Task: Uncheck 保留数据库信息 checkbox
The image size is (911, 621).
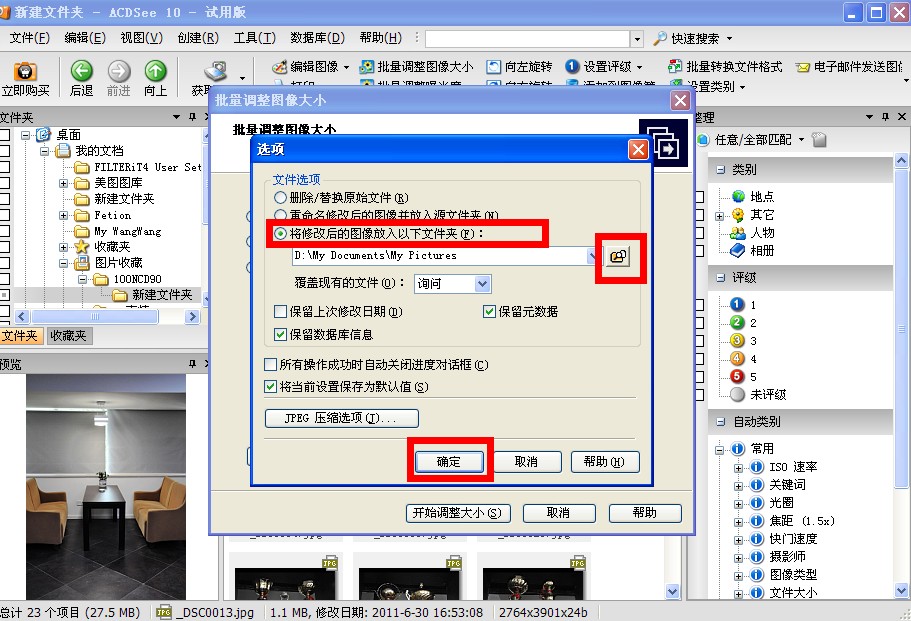Action: (x=280, y=335)
